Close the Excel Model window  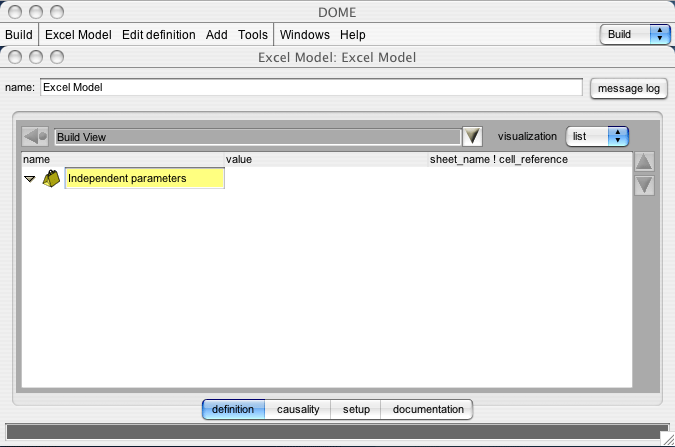coord(15,57)
